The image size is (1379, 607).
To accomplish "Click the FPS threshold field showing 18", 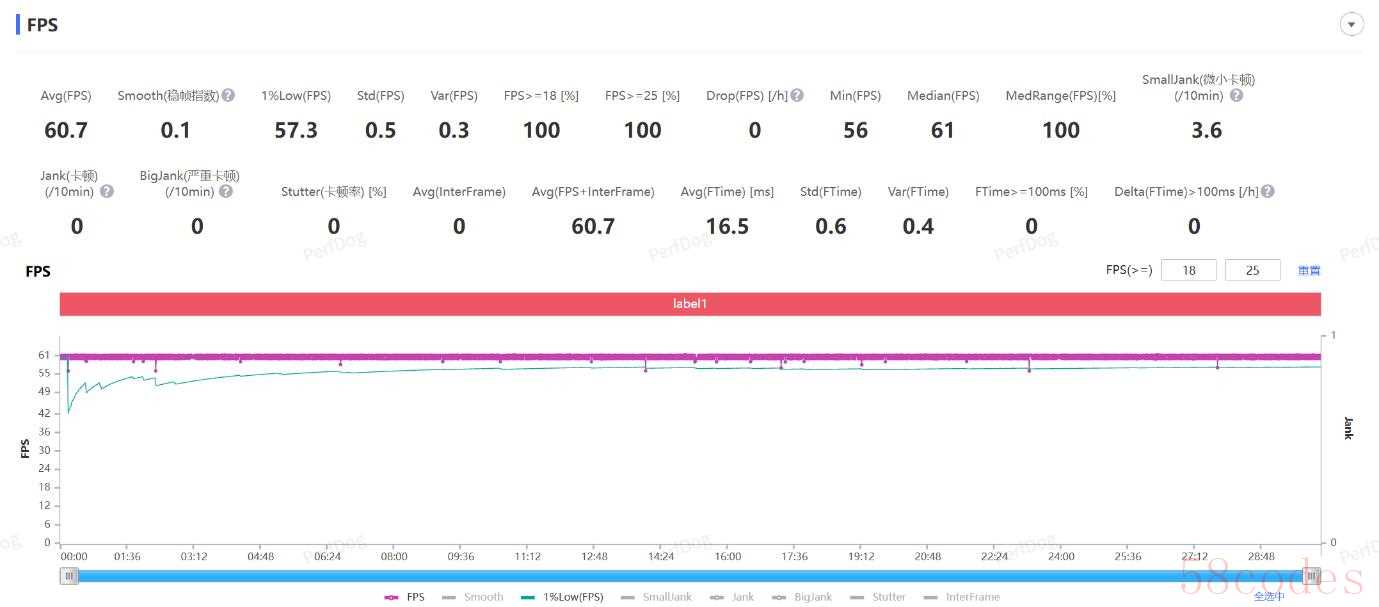I will (x=1189, y=270).
